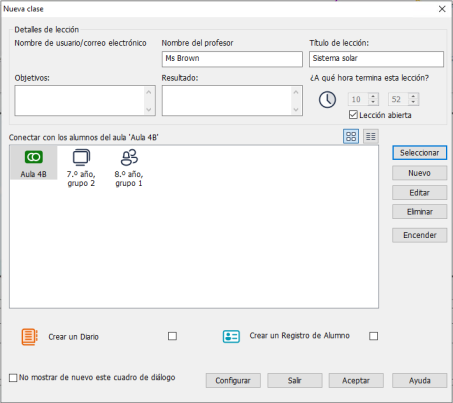The width and height of the screenshot is (453, 403).
Task: Click the Título de lección input field
Action: (376, 59)
